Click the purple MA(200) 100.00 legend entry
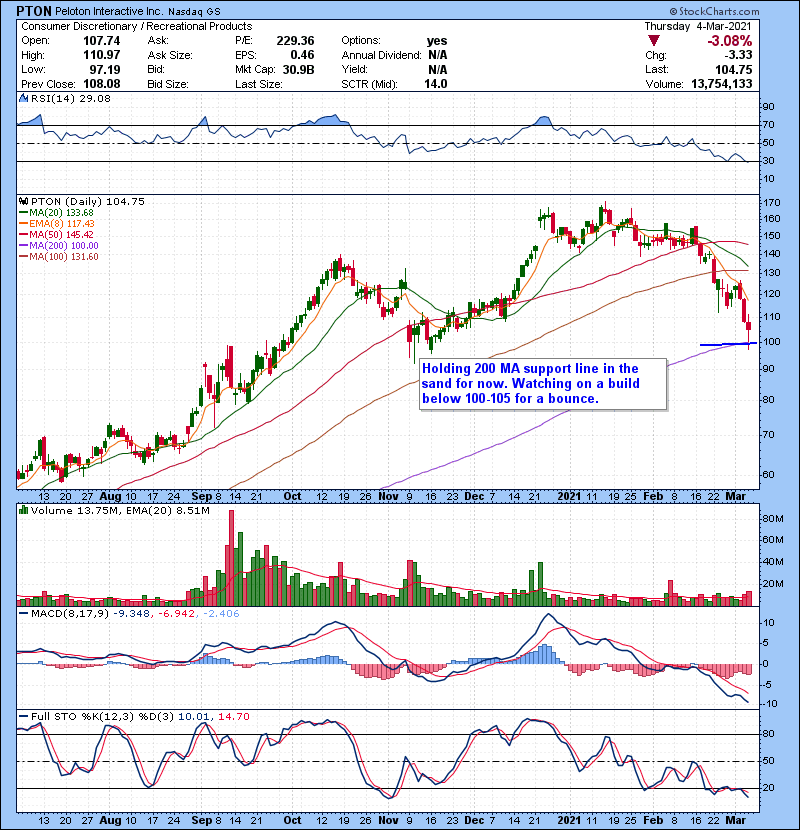This screenshot has width=800, height=830. pyautogui.click(x=59, y=246)
